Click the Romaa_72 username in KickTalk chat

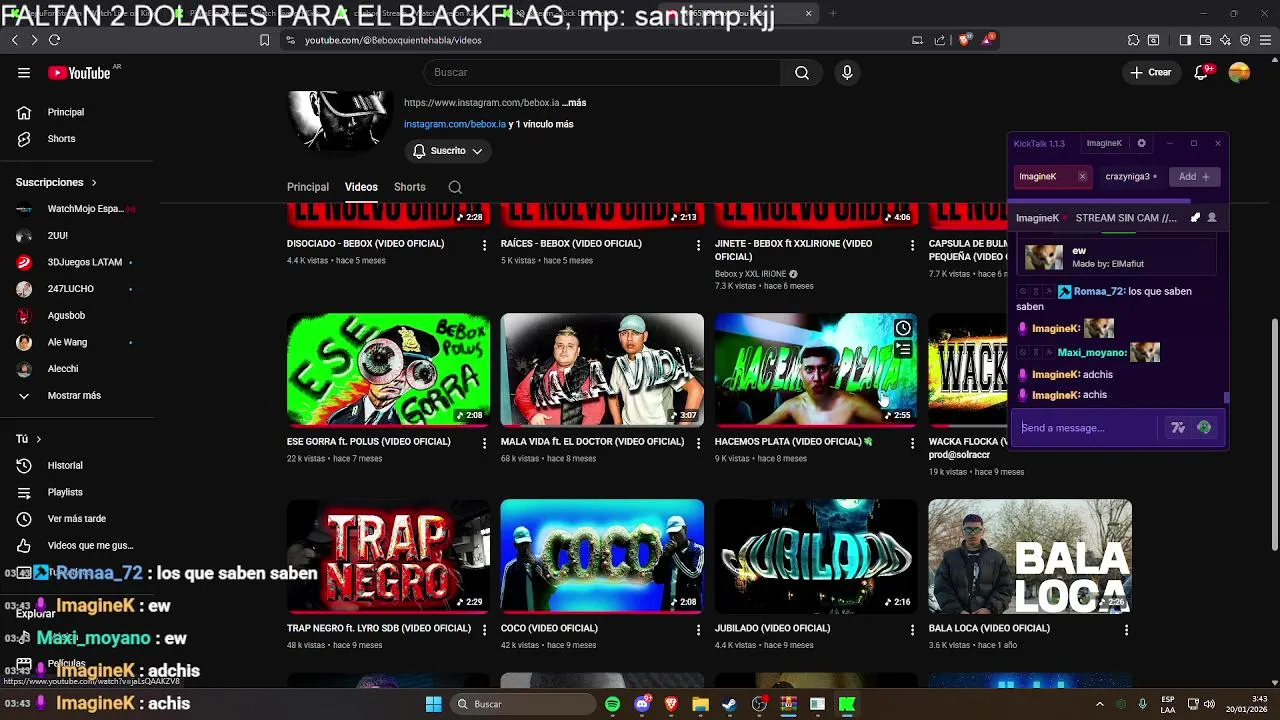tap(1098, 291)
